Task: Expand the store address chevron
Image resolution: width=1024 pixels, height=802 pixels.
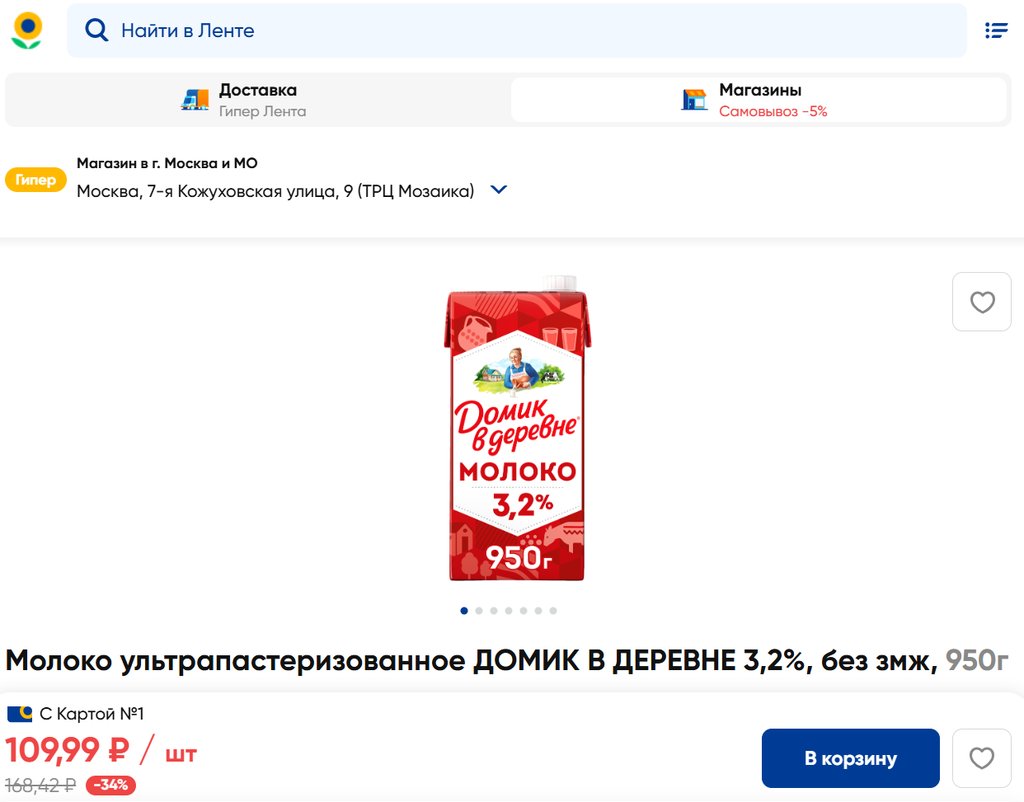Action: coord(498,190)
